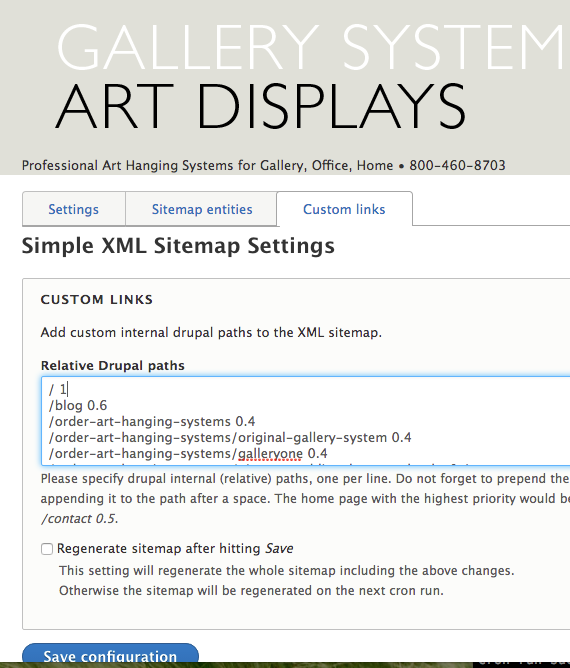Enable Regenerate sitemap after hitting Save
The image size is (570, 668).
tap(47, 549)
